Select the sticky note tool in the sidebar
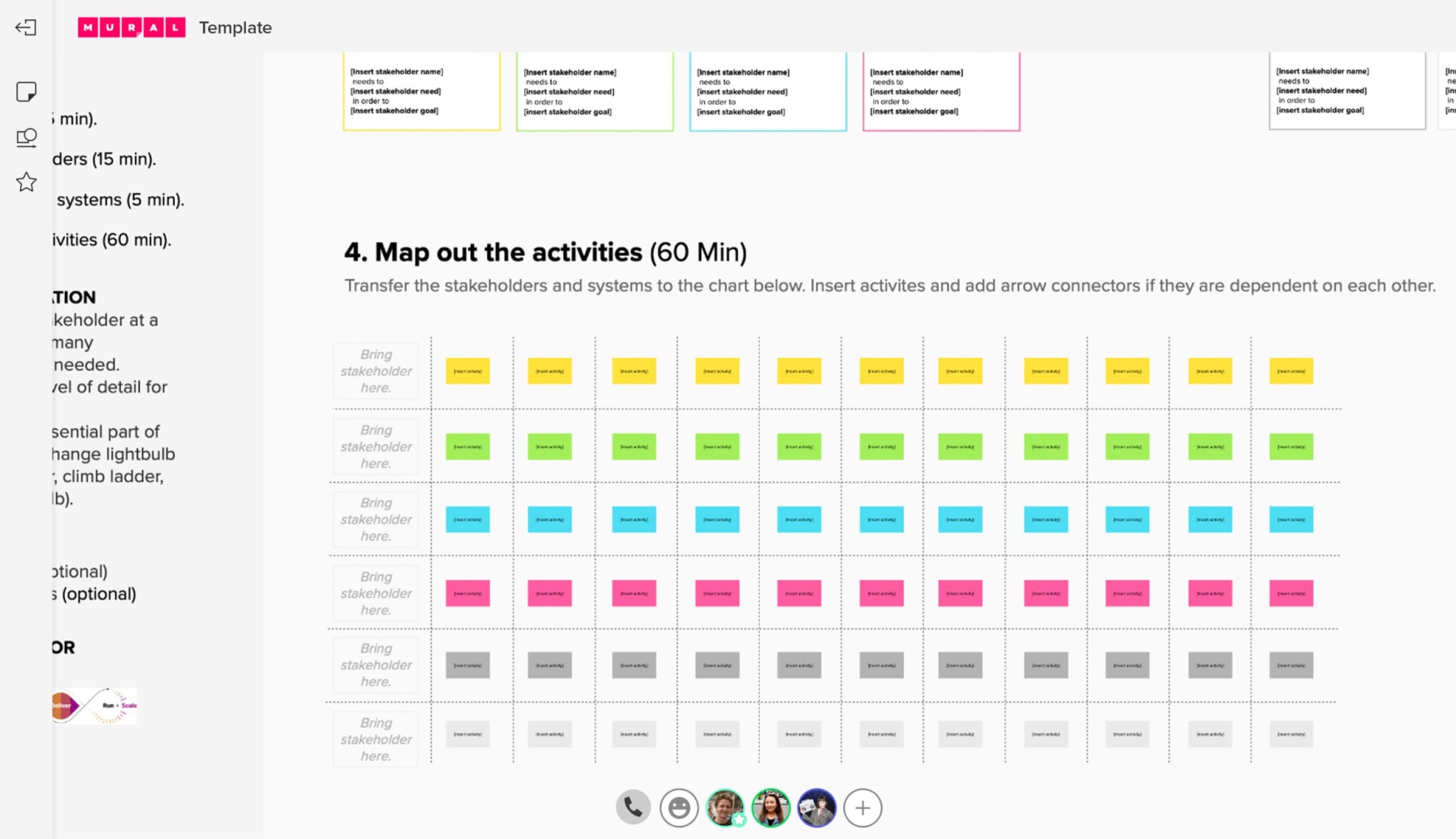Viewport: 1456px width, 839px height. (26, 91)
